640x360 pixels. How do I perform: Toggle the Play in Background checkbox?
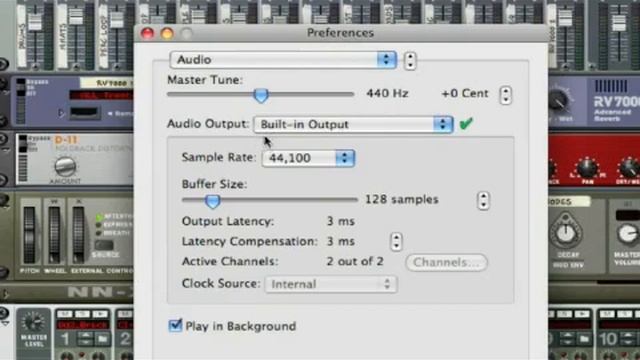(x=176, y=325)
